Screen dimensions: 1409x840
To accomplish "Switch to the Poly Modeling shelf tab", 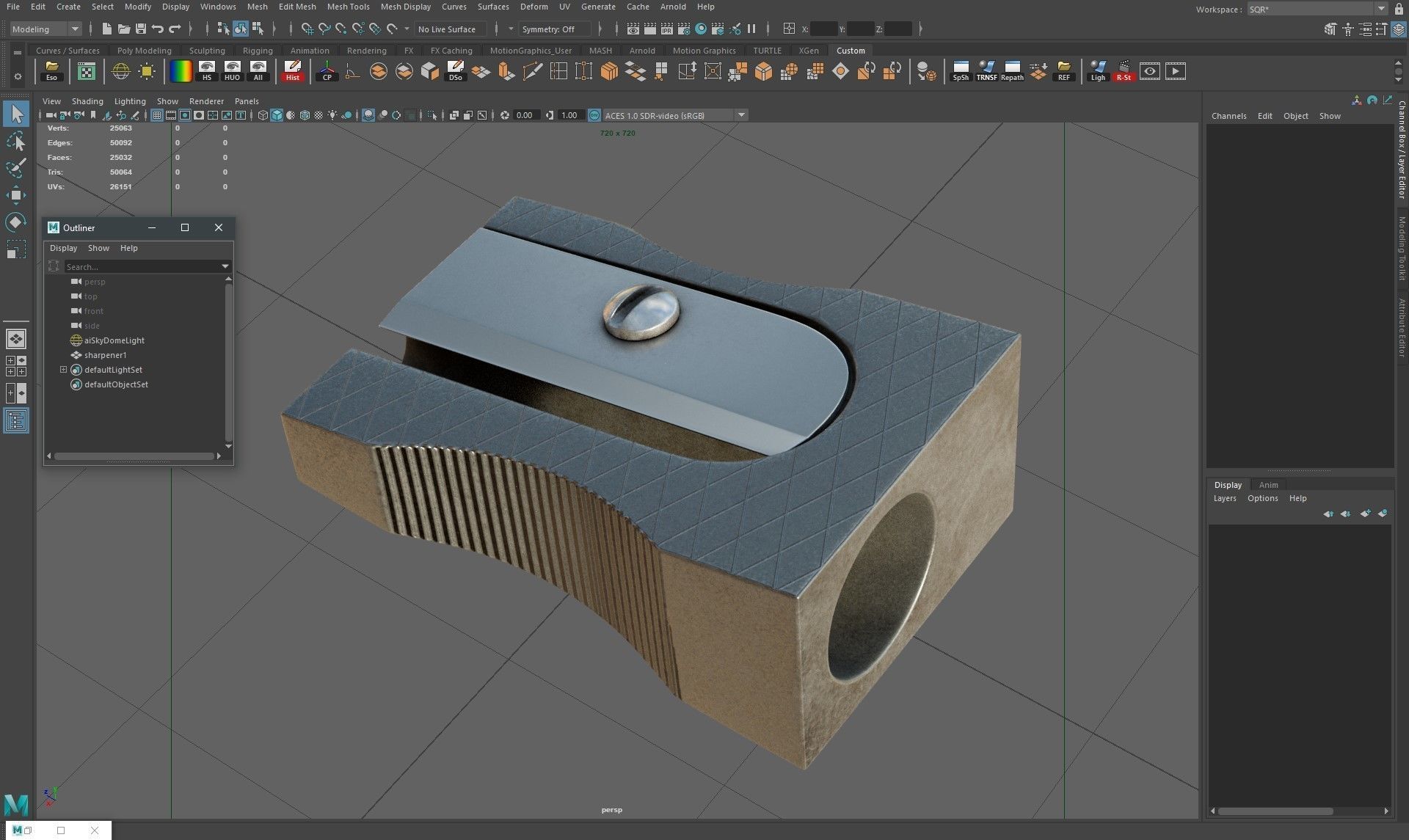I will tap(144, 51).
